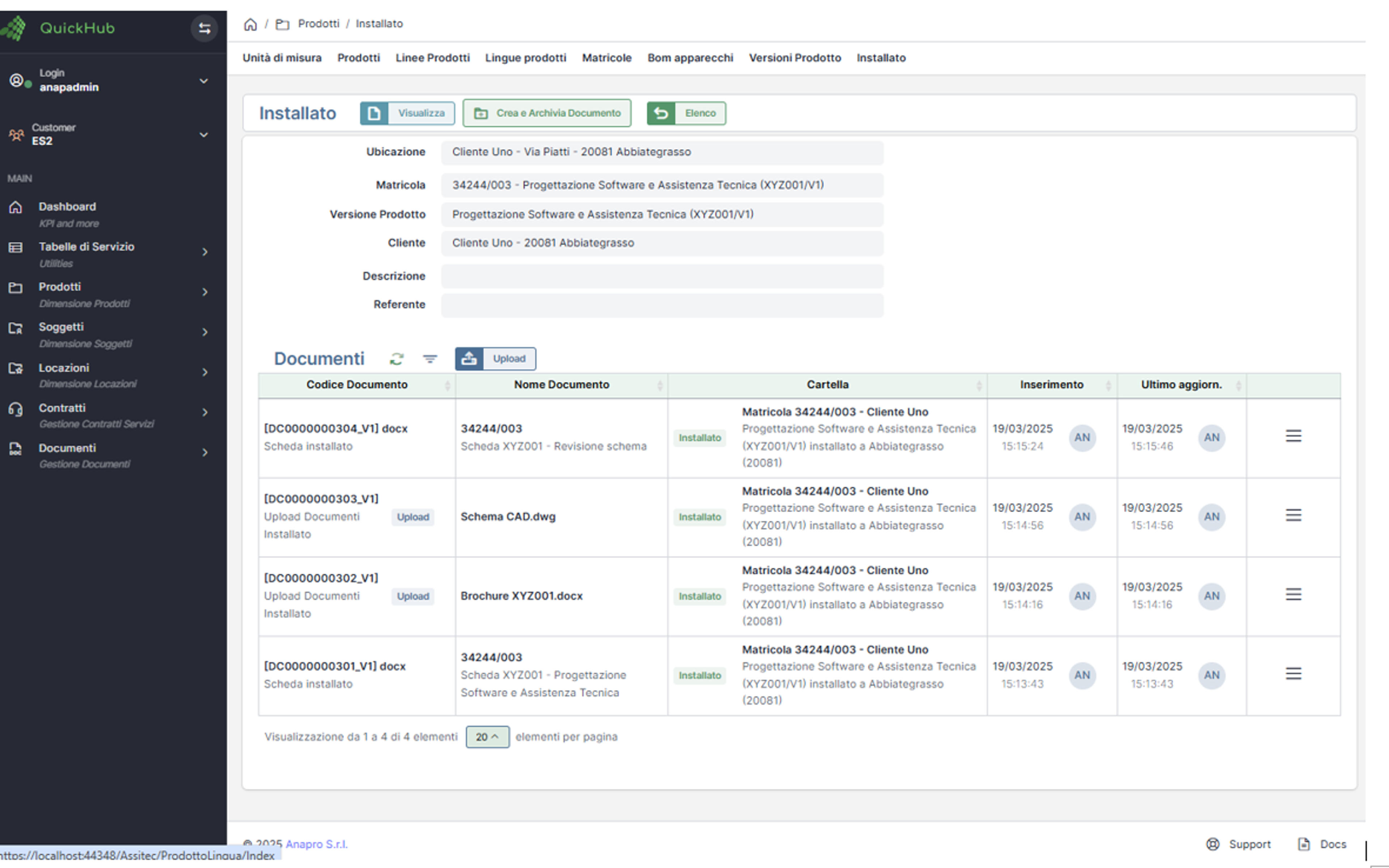Viewport: 1389px width, 868px height.
Task: Click the Dashboard menu entry
Action: point(113,214)
